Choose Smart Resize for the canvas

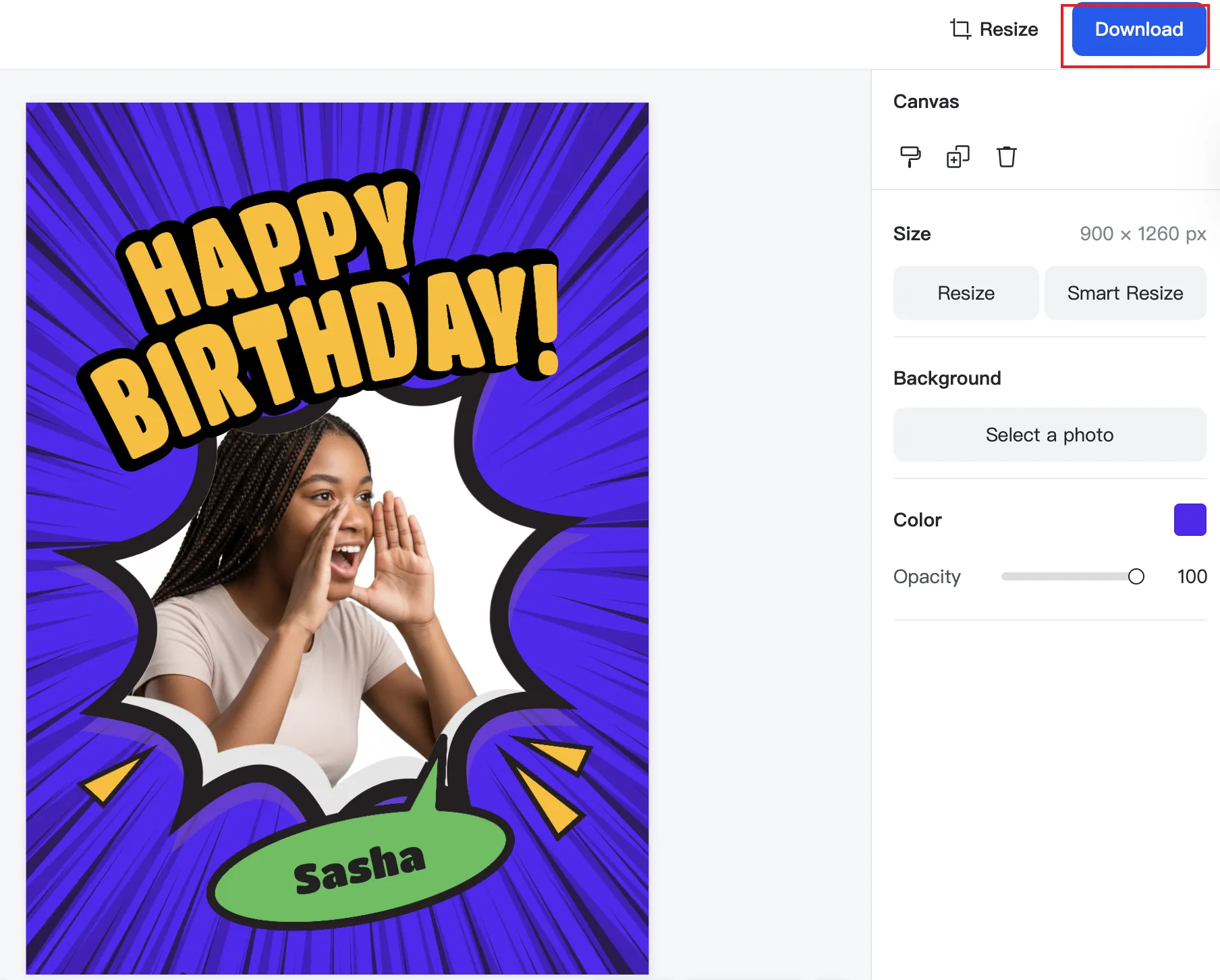1124,292
